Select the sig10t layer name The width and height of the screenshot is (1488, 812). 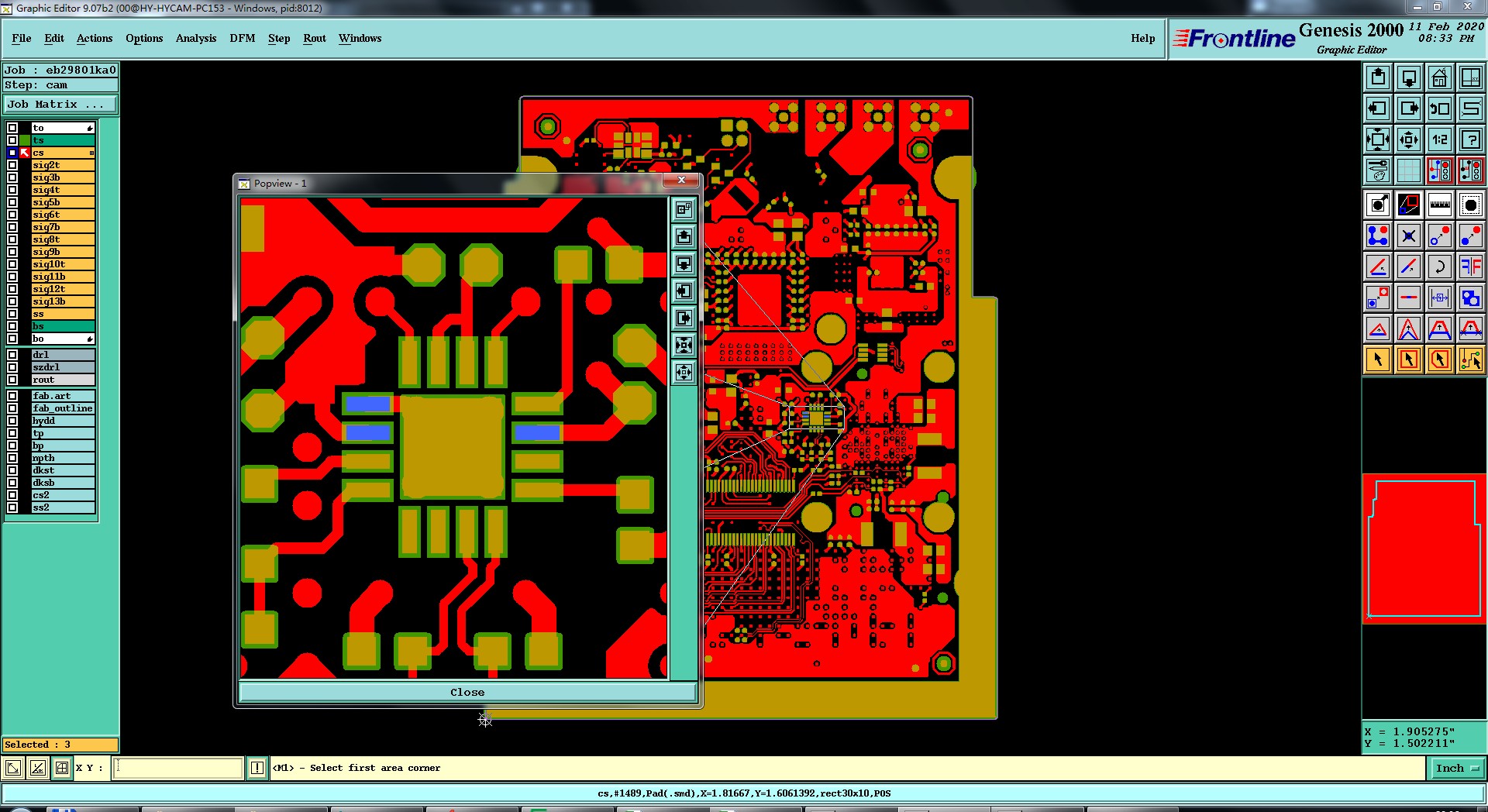[x=63, y=264]
